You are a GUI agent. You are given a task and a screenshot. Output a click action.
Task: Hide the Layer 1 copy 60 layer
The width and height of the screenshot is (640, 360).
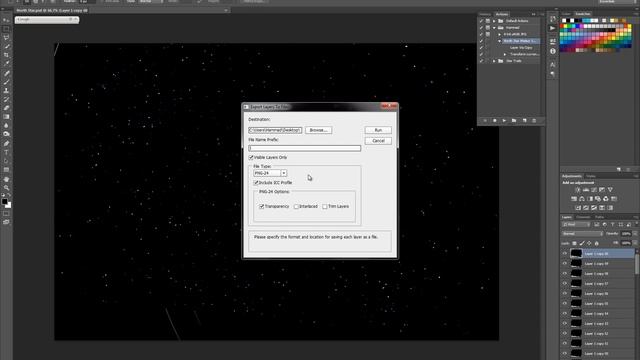565,253
